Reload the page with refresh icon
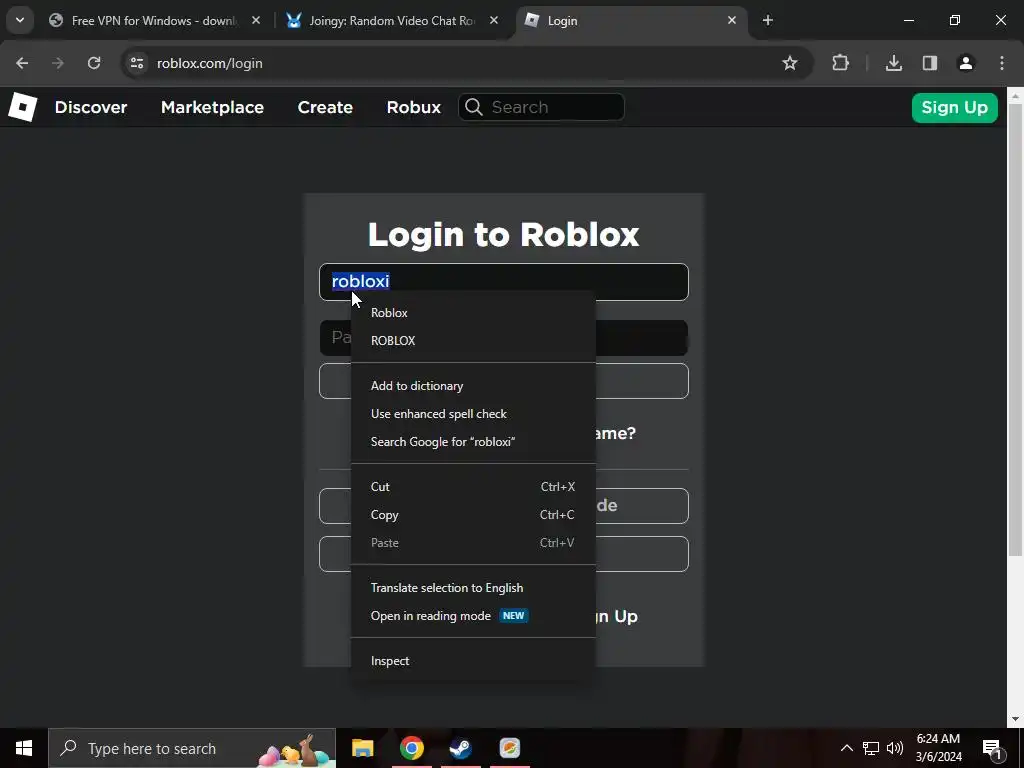Image resolution: width=1024 pixels, height=768 pixels. pyautogui.click(x=94, y=63)
